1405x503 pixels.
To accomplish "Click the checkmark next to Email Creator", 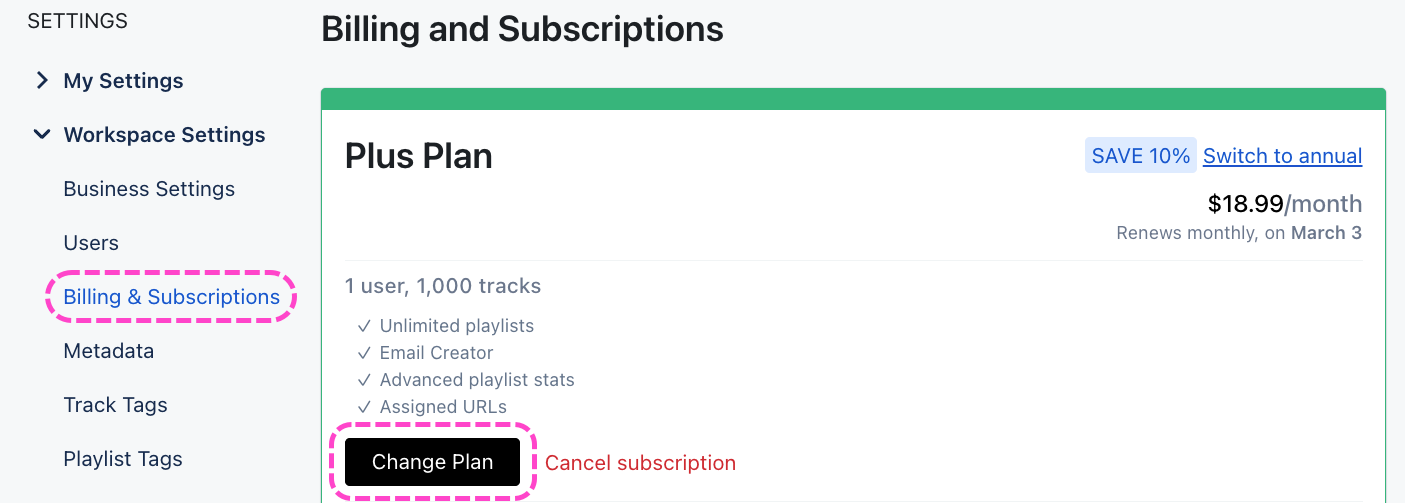I will click(364, 353).
